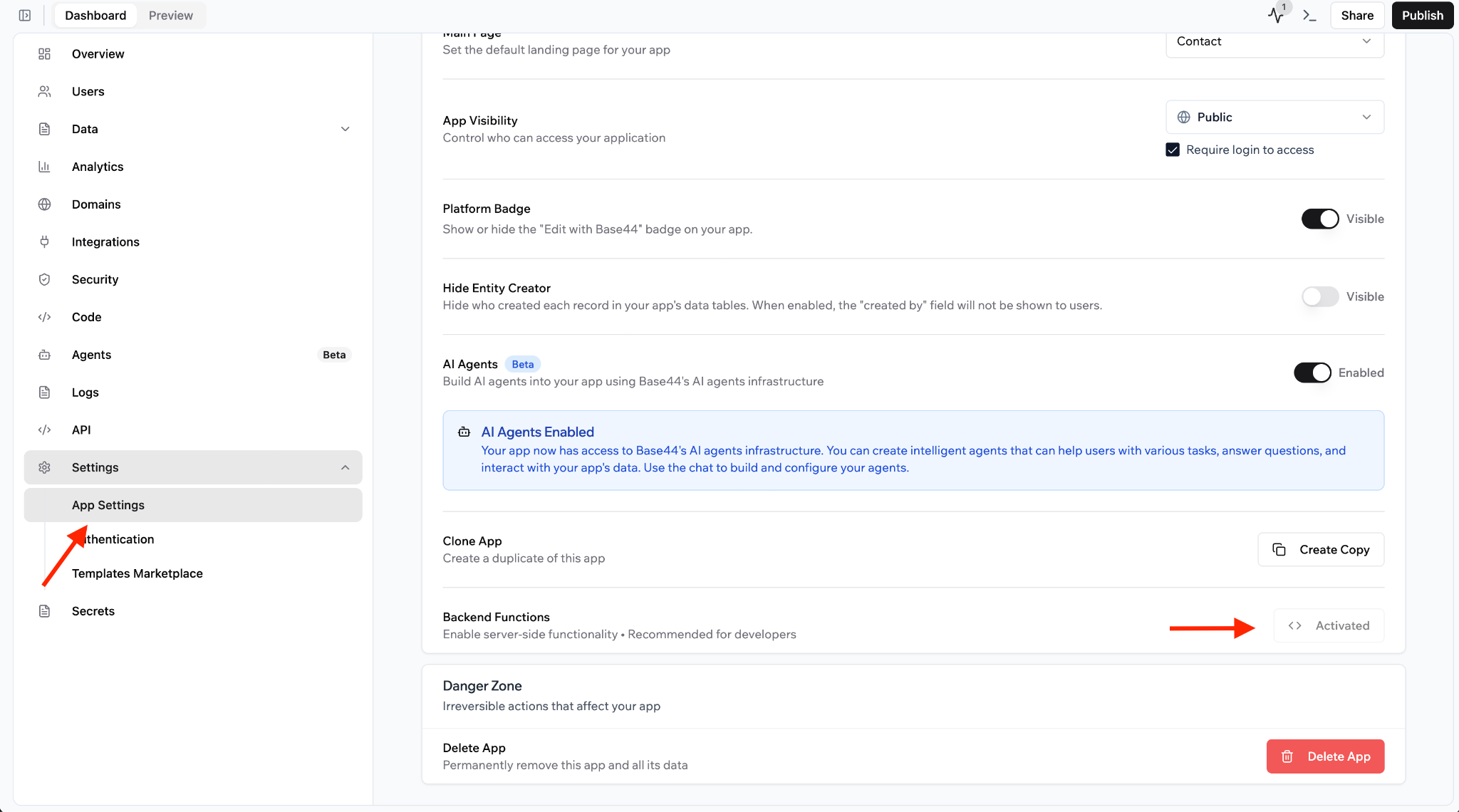
Task: Click the Overview grid icon
Action: (44, 54)
